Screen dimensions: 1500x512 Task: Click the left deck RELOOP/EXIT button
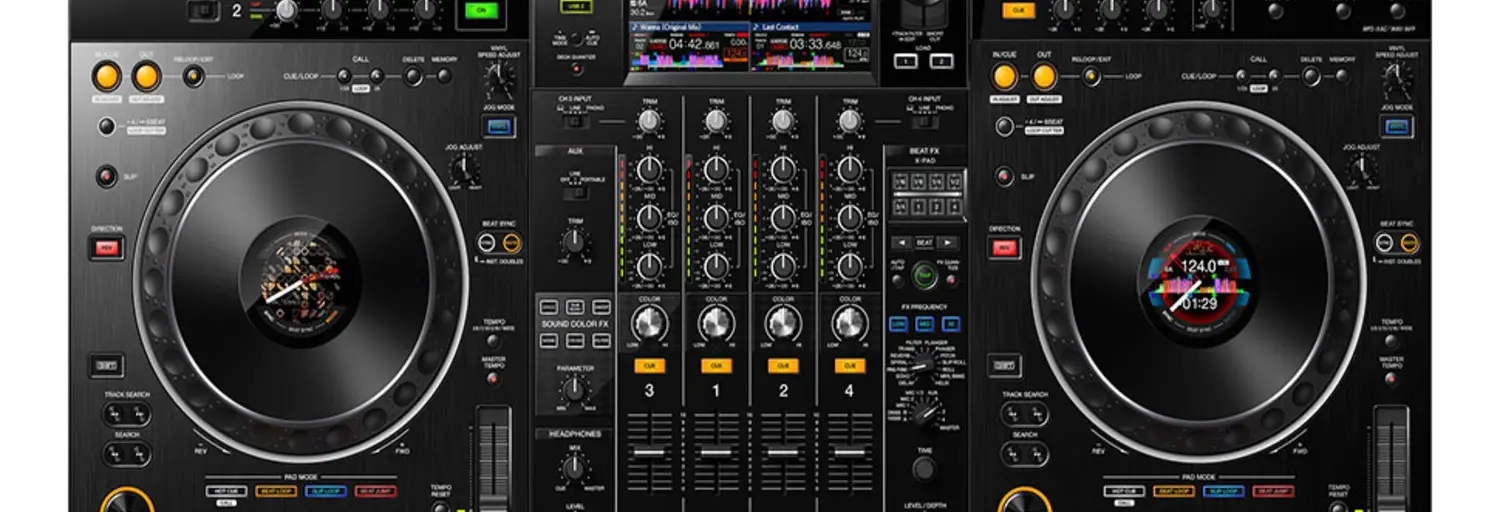click(193, 76)
